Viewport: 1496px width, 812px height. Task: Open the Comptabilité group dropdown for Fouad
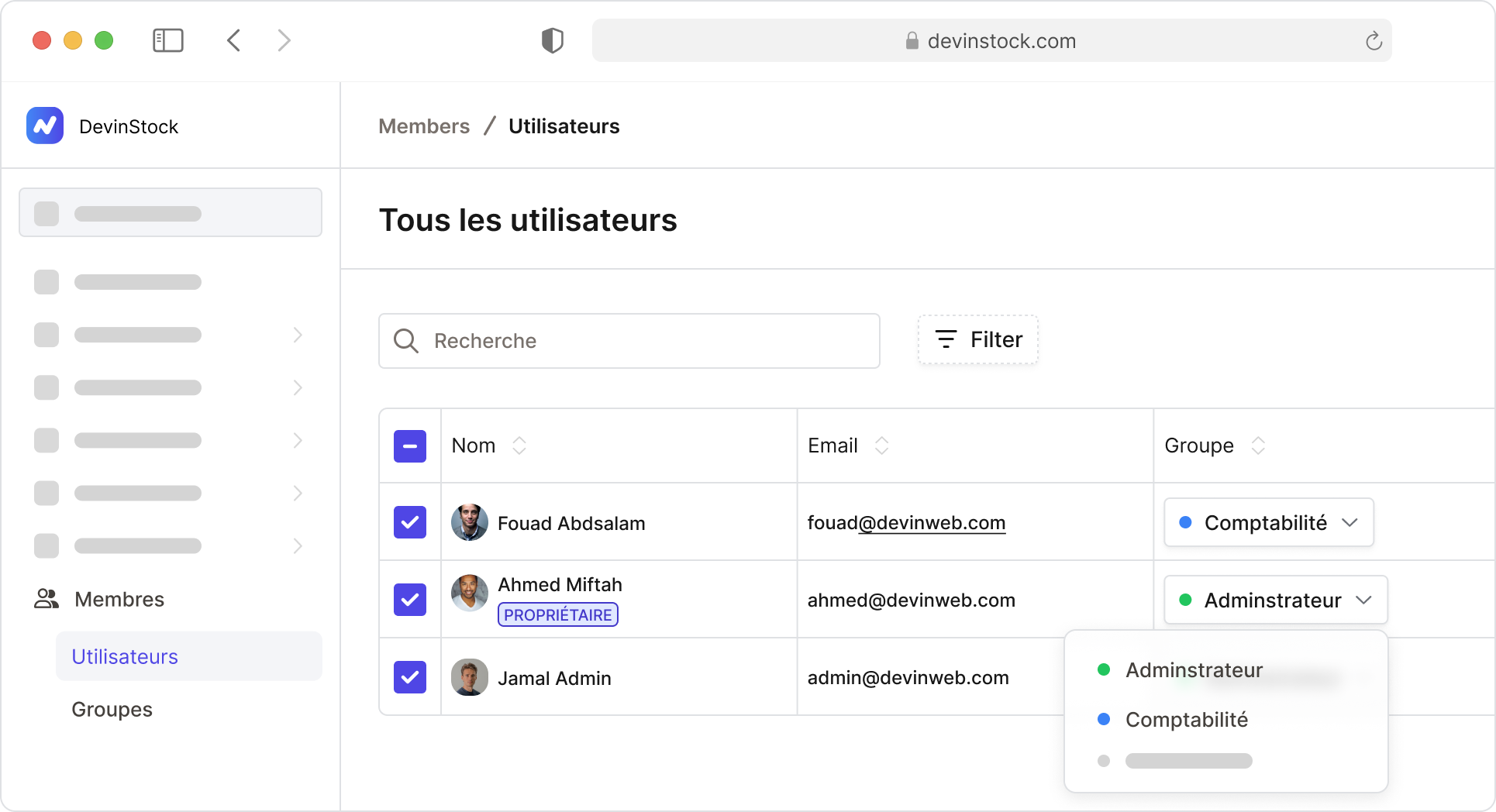pyautogui.click(x=1269, y=523)
